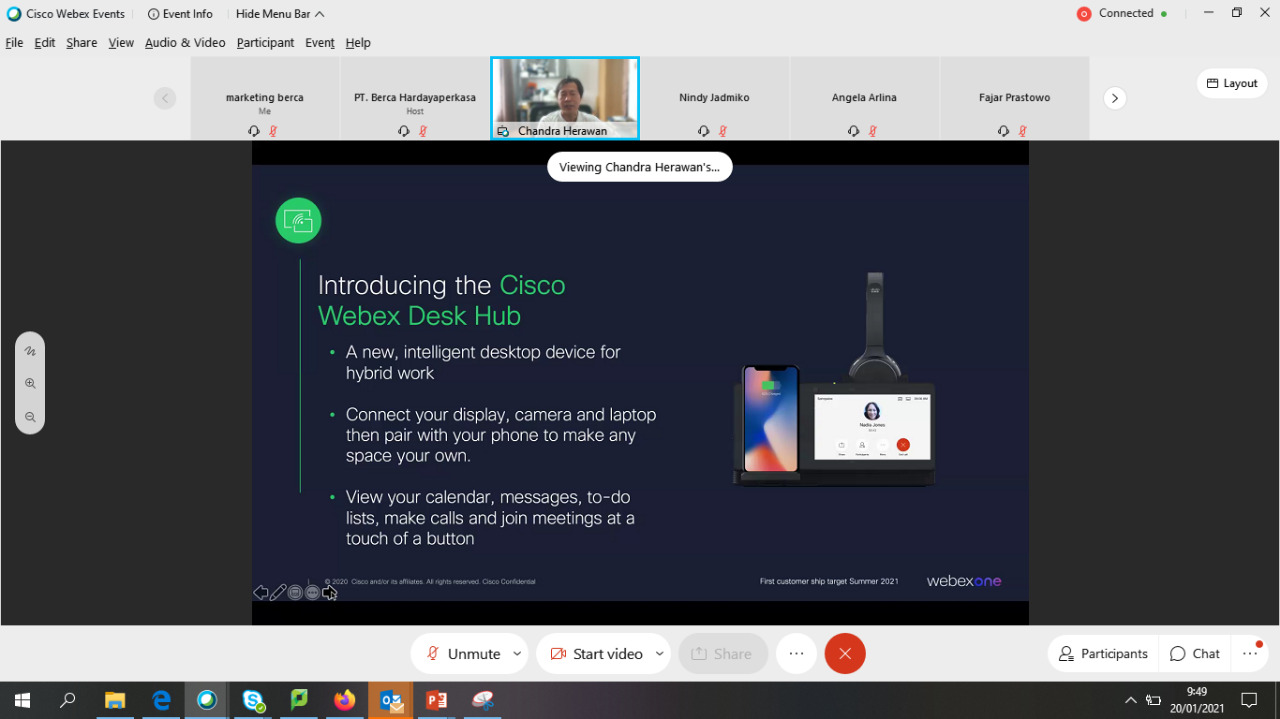This screenshot has width=1280, height=719.
Task: Click the Webex app icon in taskbar
Action: (207, 700)
